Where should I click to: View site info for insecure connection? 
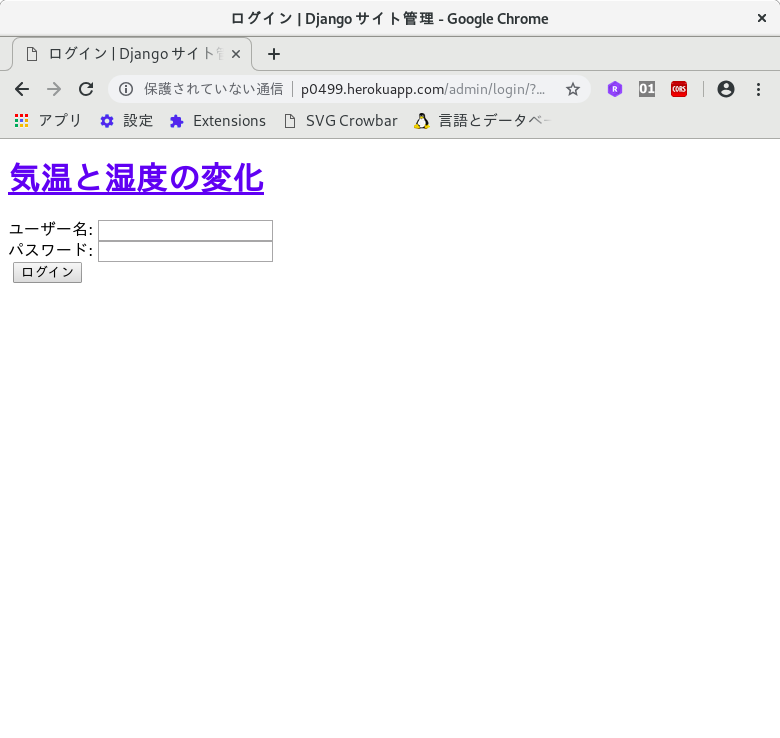(126, 90)
